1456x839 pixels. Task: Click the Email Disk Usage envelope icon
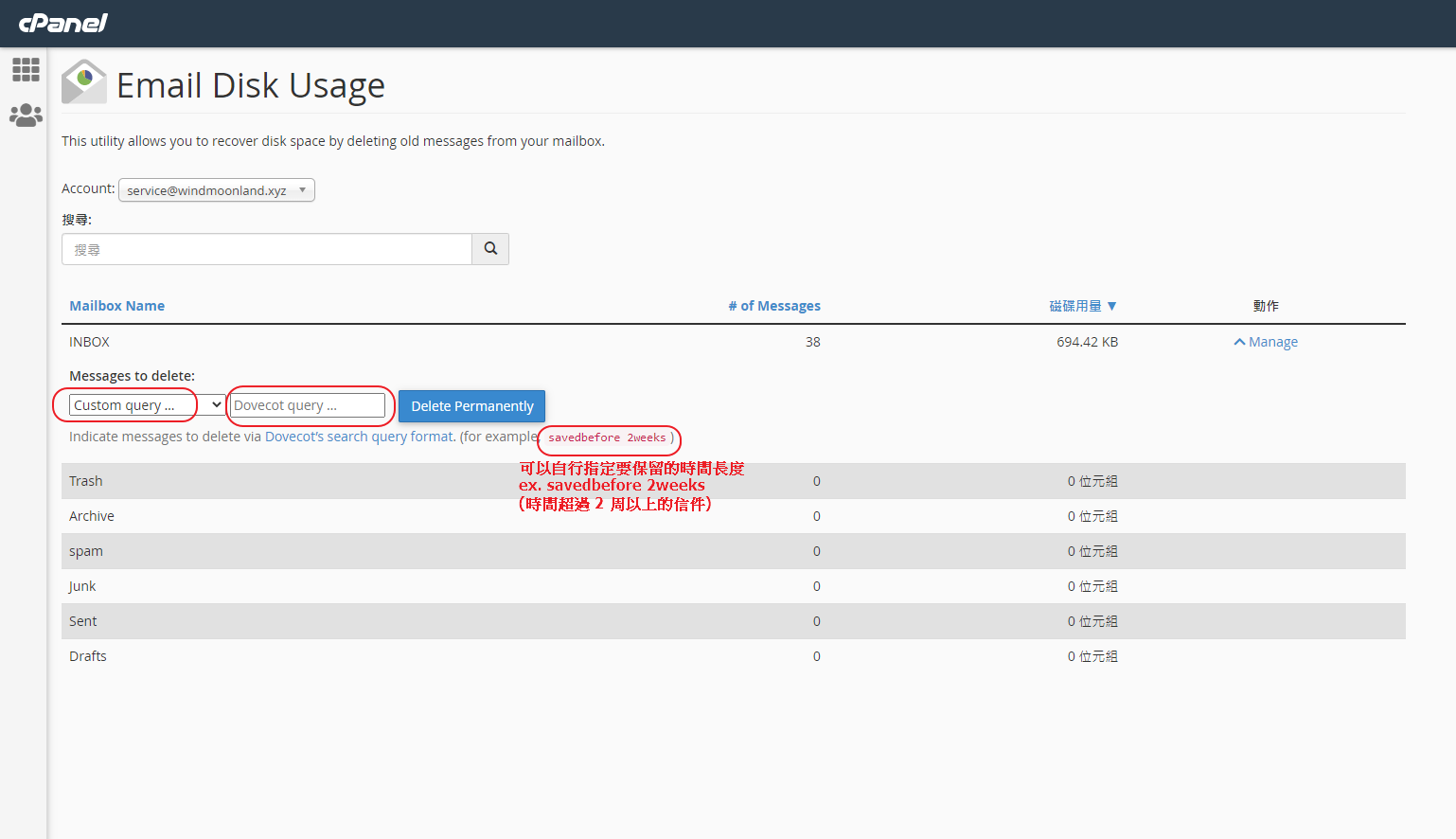pos(84,82)
